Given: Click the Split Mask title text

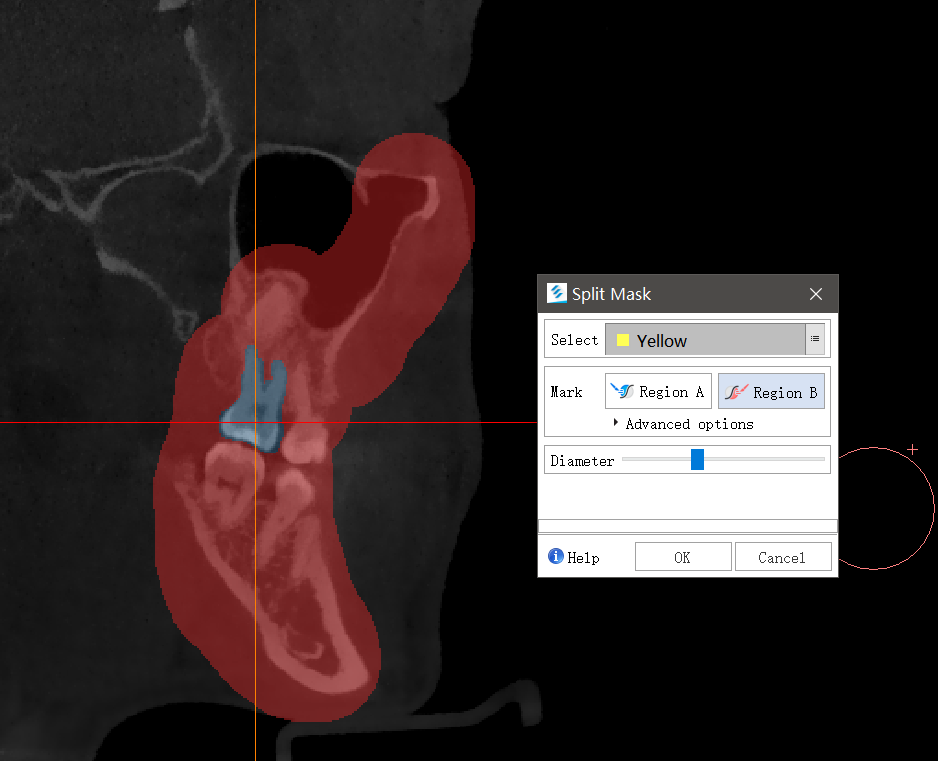Looking at the screenshot, I should (x=611, y=294).
